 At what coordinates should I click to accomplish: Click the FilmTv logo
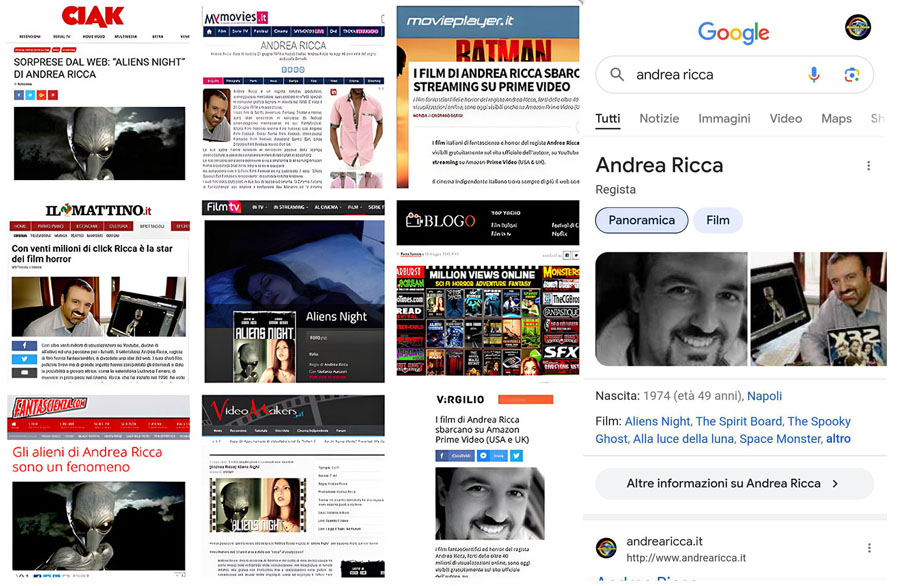coord(223,207)
